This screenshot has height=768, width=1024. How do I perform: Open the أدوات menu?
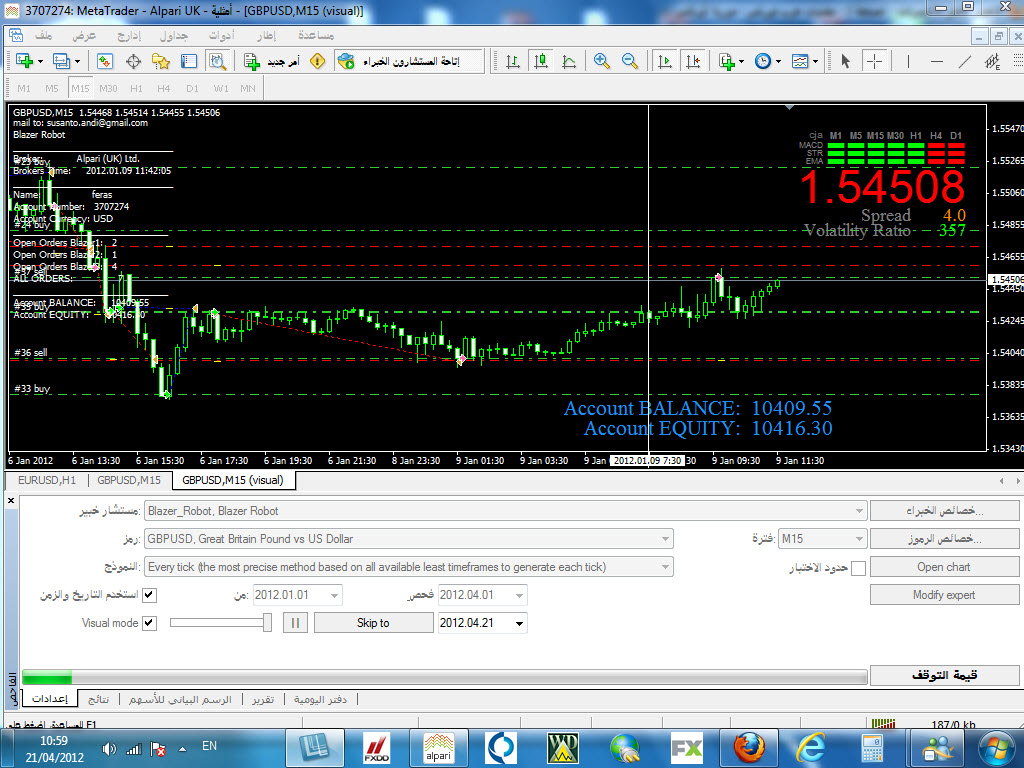coord(221,35)
